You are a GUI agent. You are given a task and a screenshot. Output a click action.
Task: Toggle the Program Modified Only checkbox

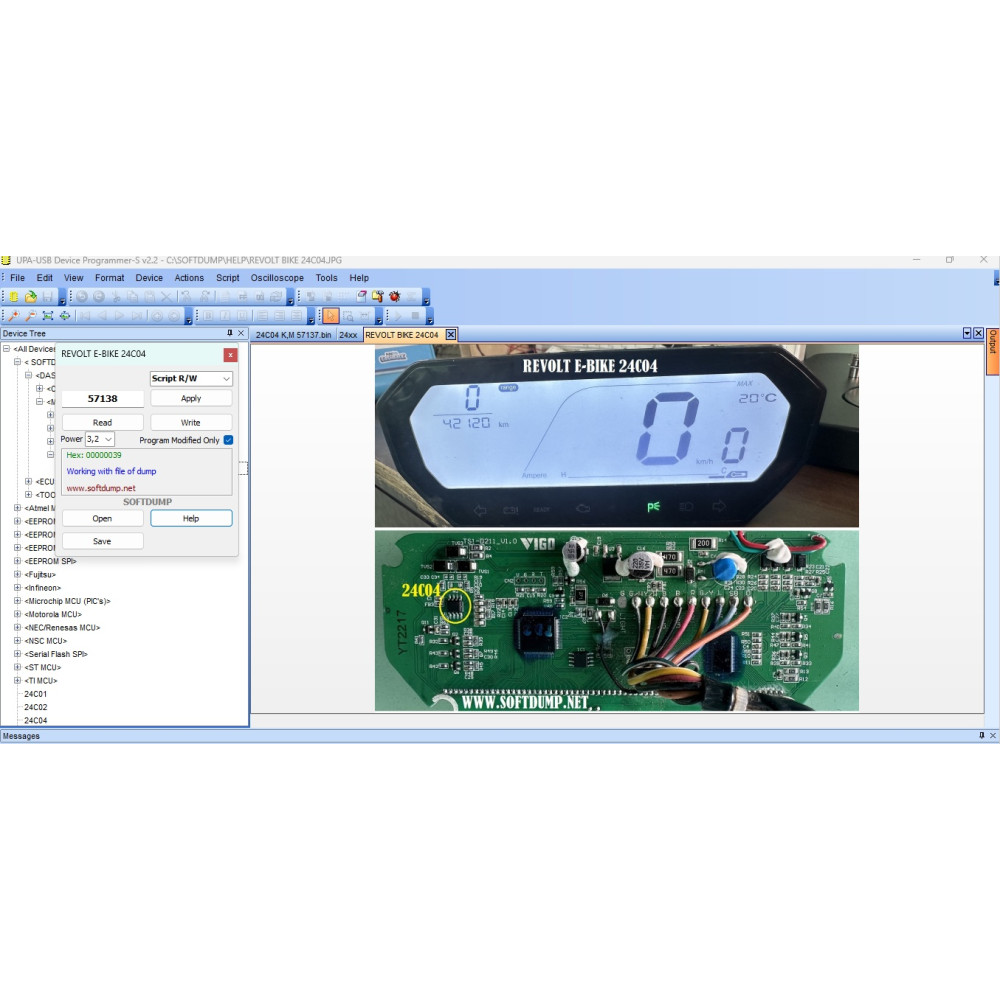(228, 440)
